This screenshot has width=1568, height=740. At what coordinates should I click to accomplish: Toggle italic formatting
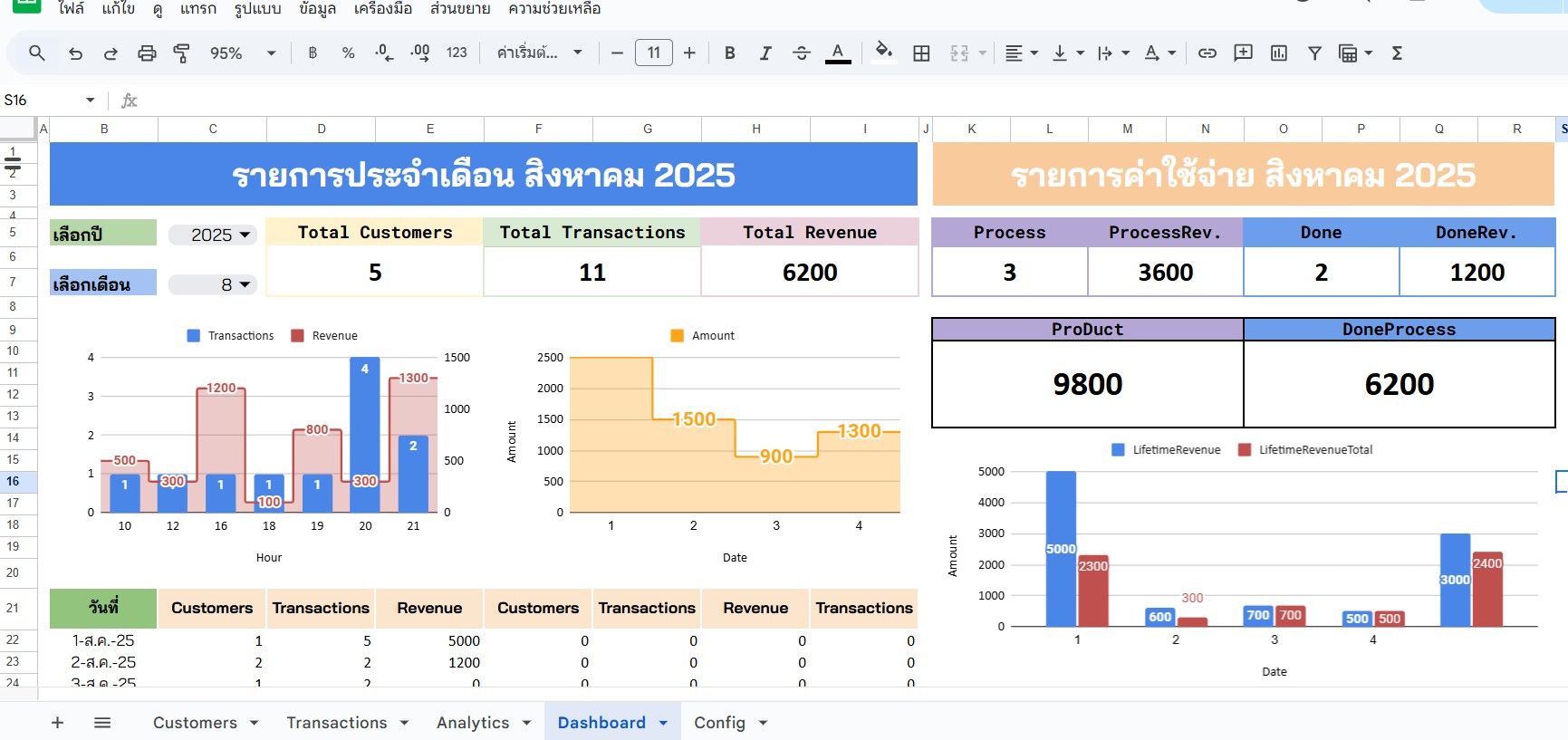[x=765, y=53]
